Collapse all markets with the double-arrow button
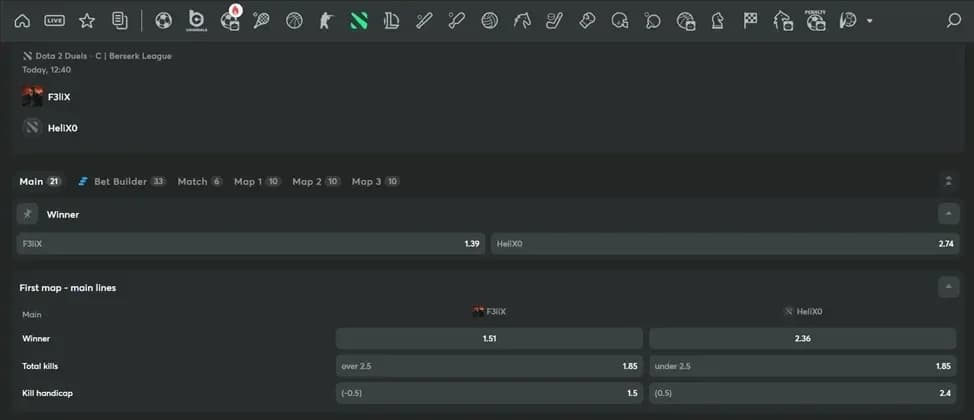This screenshot has width=974, height=420. coord(948,181)
